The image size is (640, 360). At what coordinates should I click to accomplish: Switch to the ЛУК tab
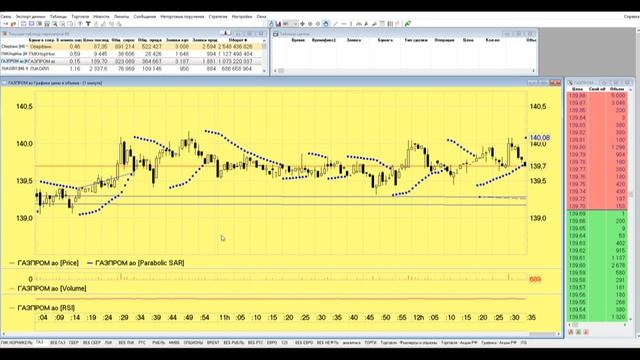click(x=108, y=342)
